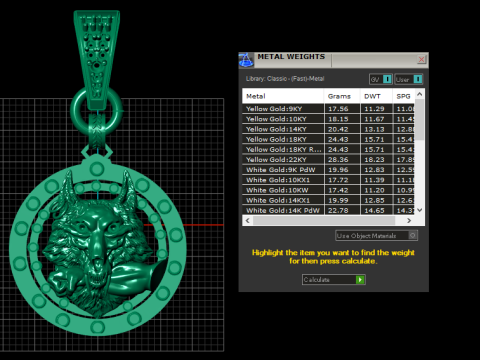The height and width of the screenshot is (360, 480).
Task: Click the Use Object Materials button
Action: pyautogui.click(x=376, y=236)
